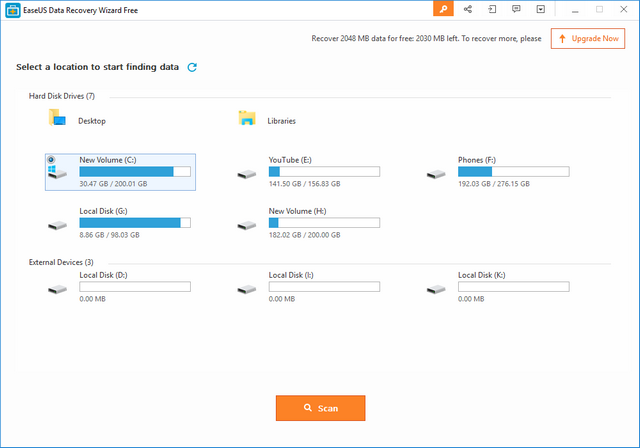
Task: Click the Phones (F:) usage bar
Action: (513, 171)
